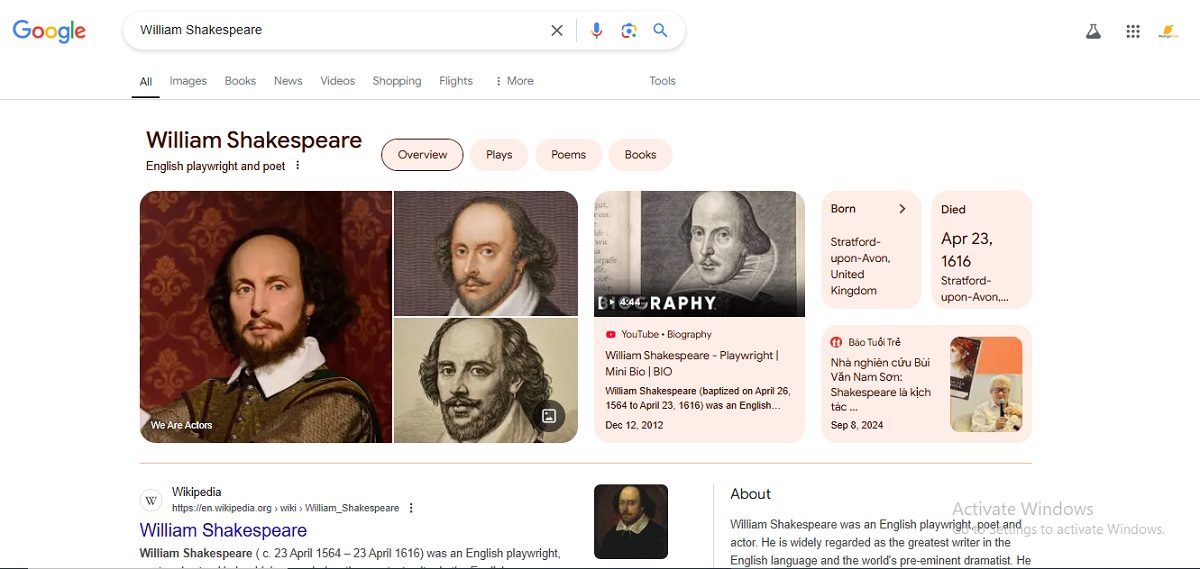Click the Google logo
Image resolution: width=1200 pixels, height=569 pixels.
point(49,31)
